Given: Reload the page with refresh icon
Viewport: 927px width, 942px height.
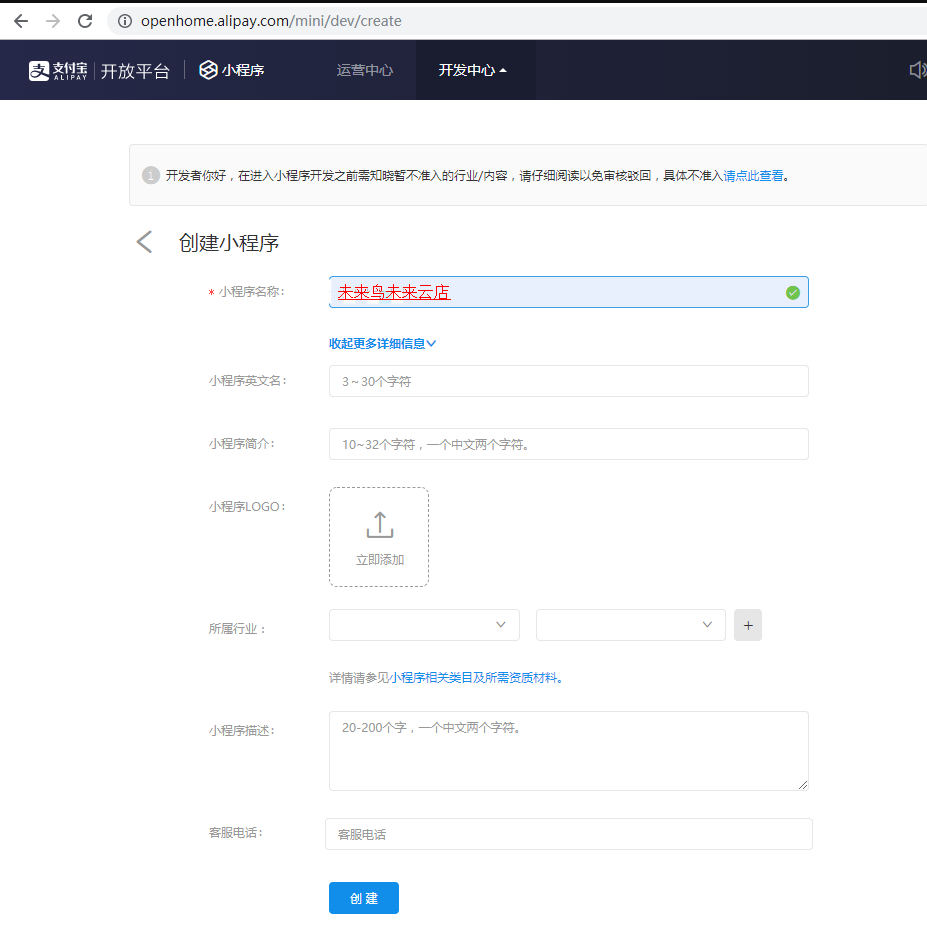Looking at the screenshot, I should coord(85,21).
